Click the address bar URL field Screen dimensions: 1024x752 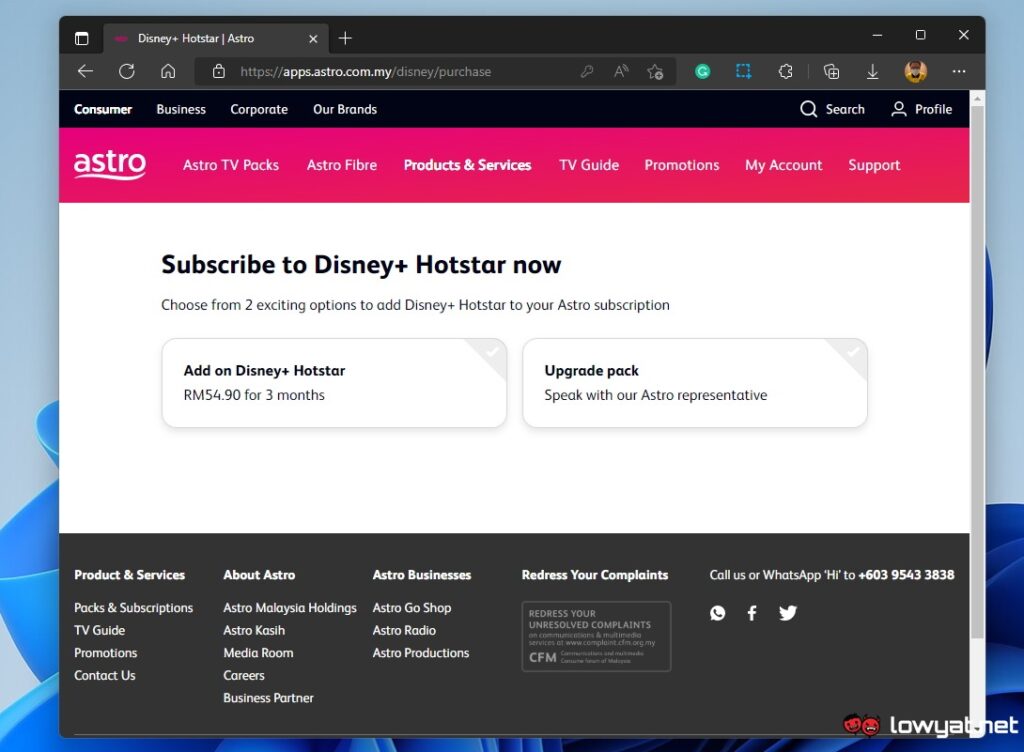(400, 71)
